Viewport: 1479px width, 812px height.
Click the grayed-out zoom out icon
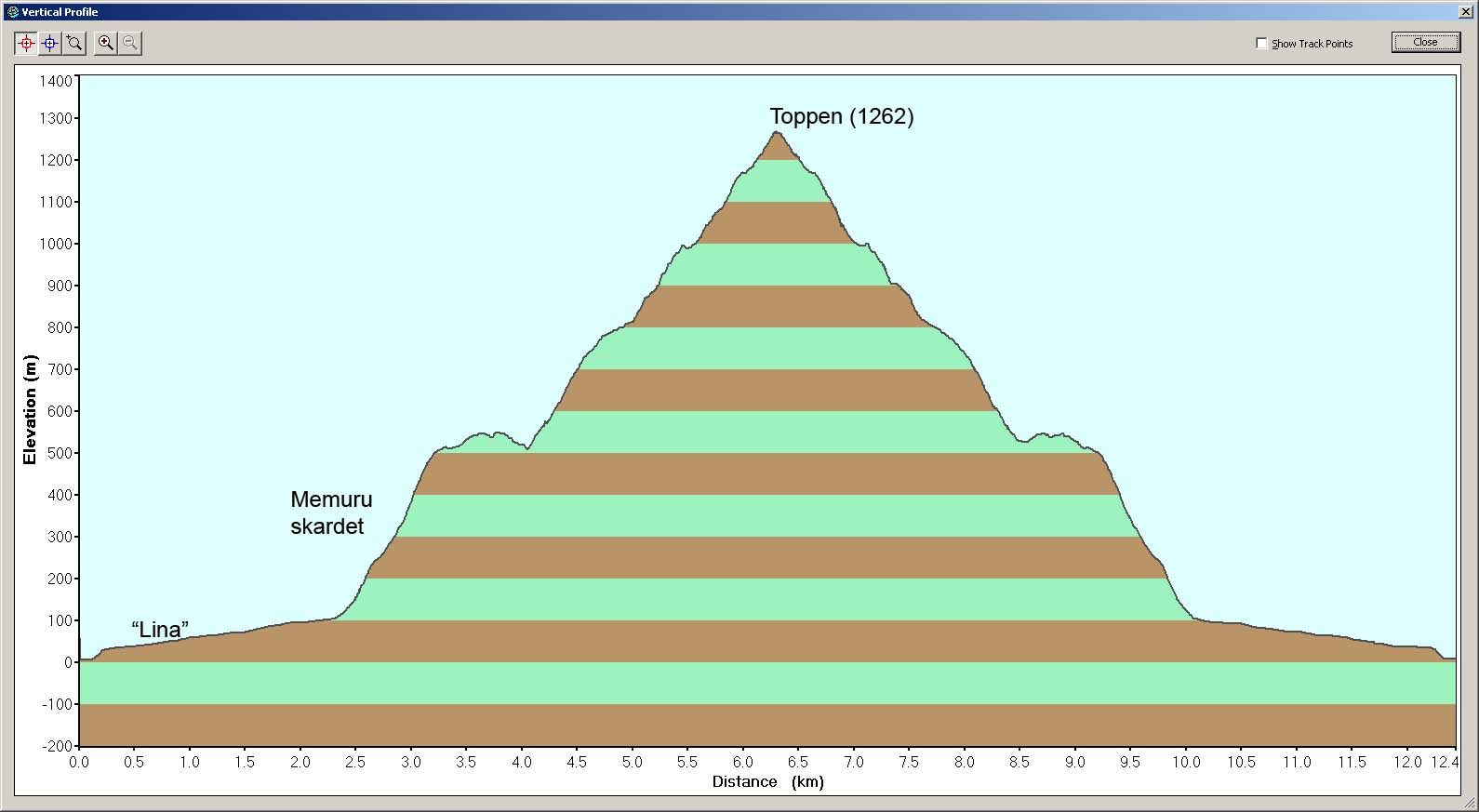(x=130, y=44)
